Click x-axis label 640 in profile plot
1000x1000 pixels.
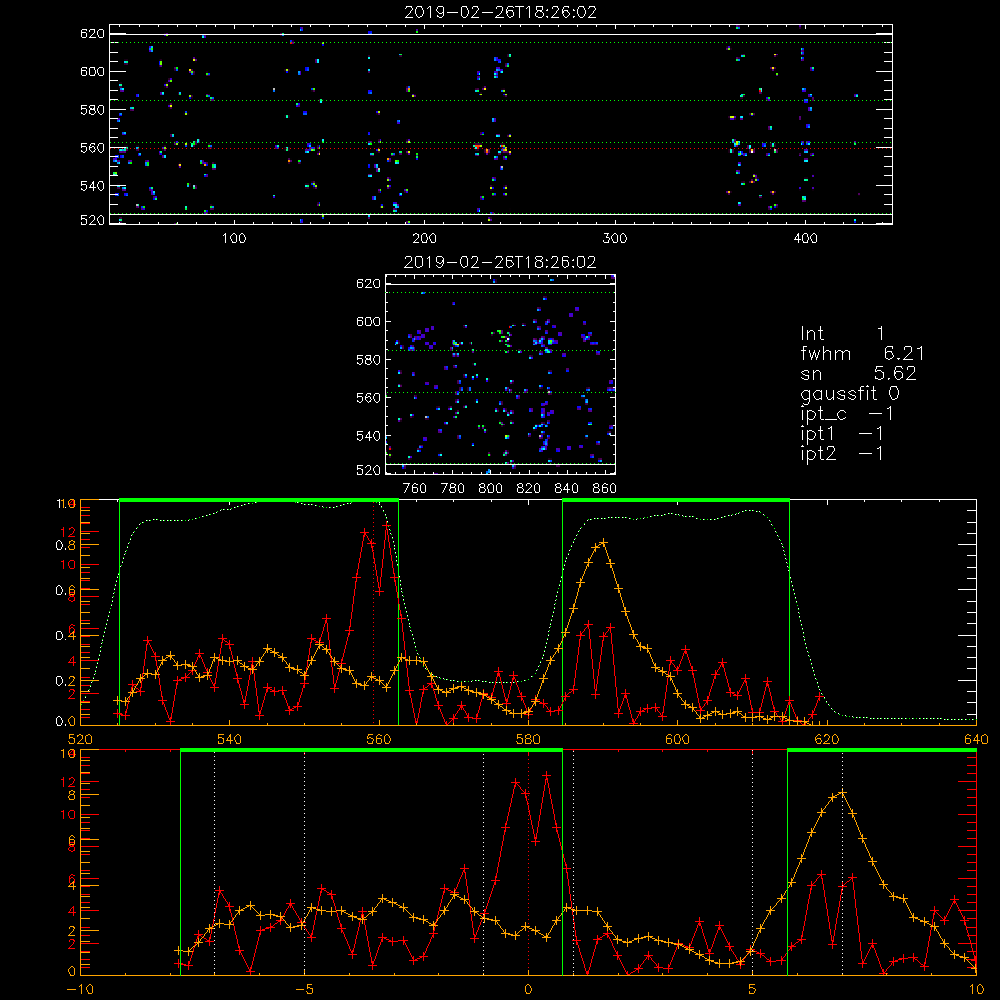click(976, 739)
